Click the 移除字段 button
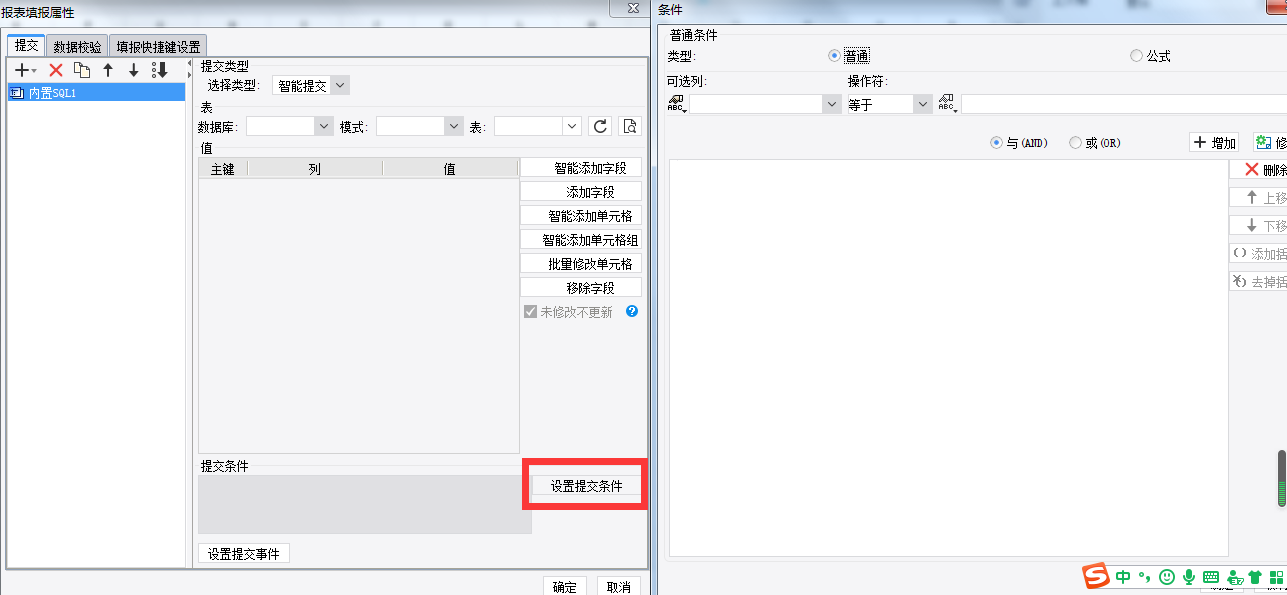The image size is (1287, 595). (581, 288)
